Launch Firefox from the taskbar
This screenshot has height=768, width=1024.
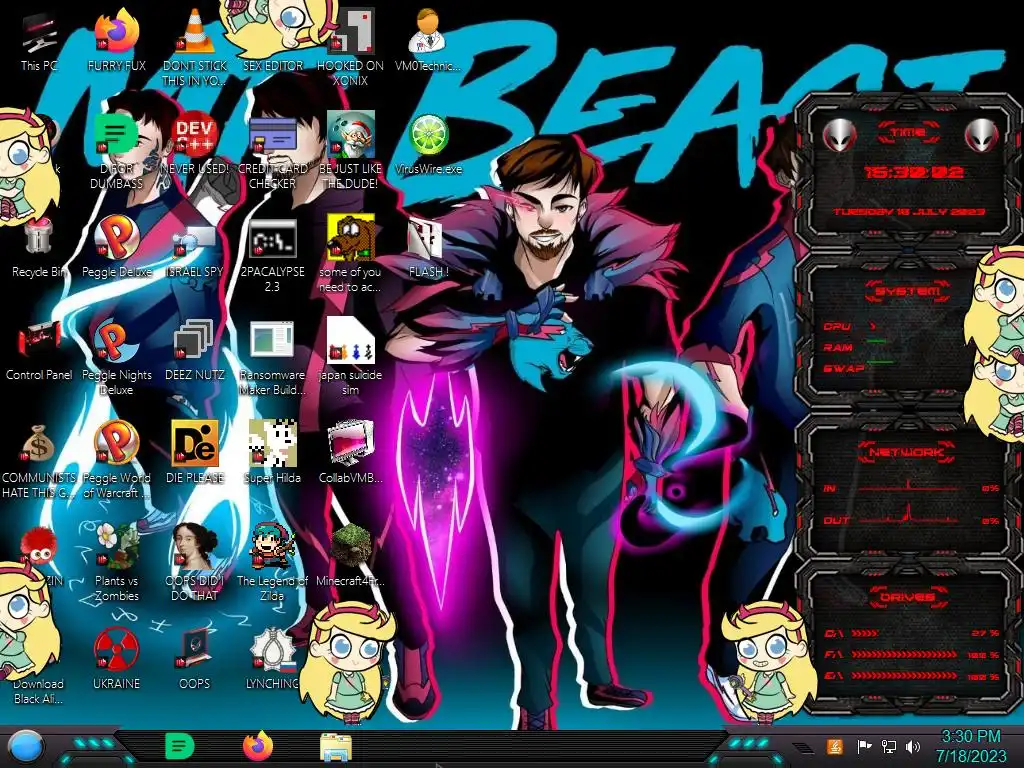click(258, 746)
